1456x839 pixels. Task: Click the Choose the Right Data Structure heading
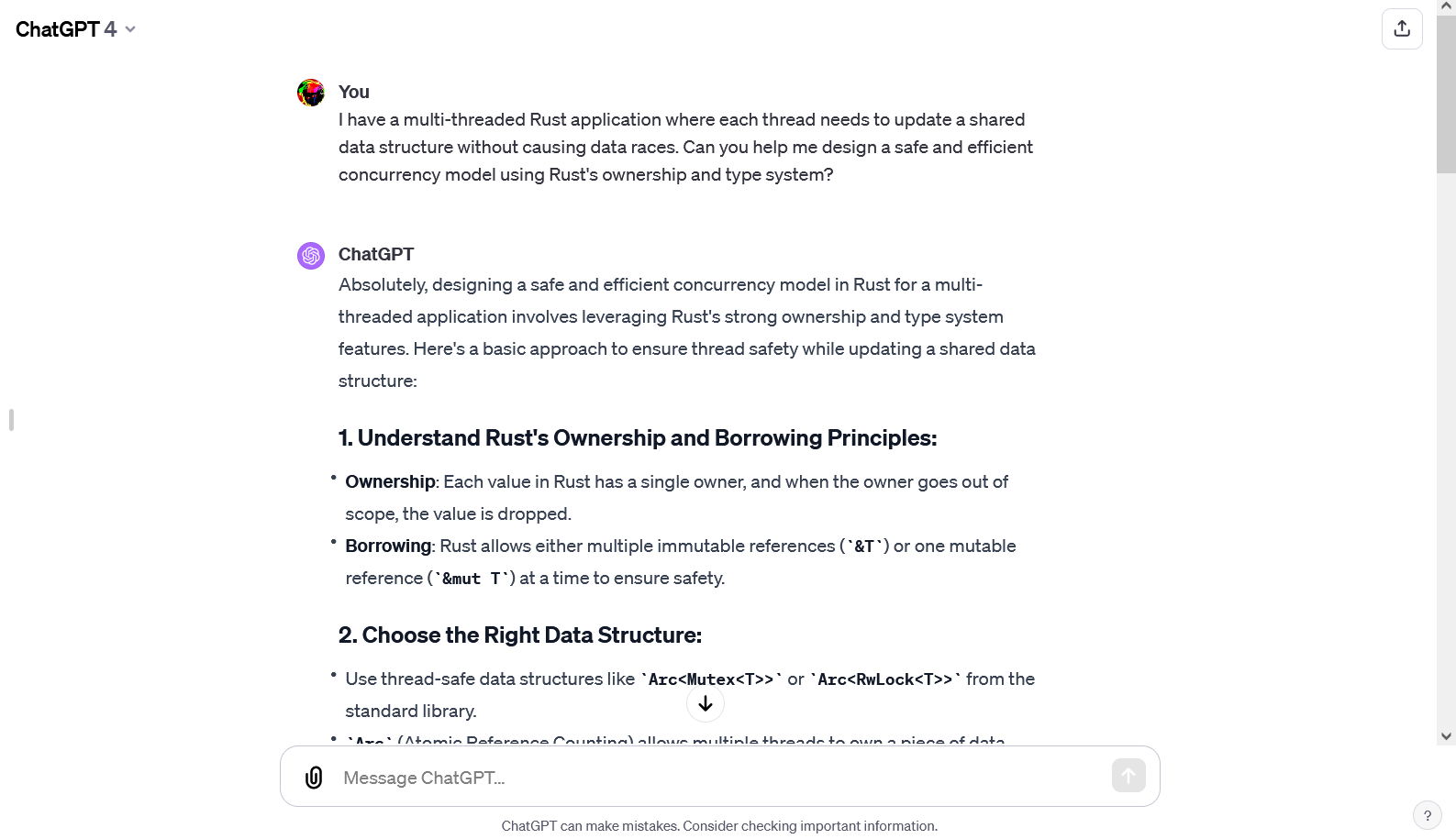click(520, 635)
